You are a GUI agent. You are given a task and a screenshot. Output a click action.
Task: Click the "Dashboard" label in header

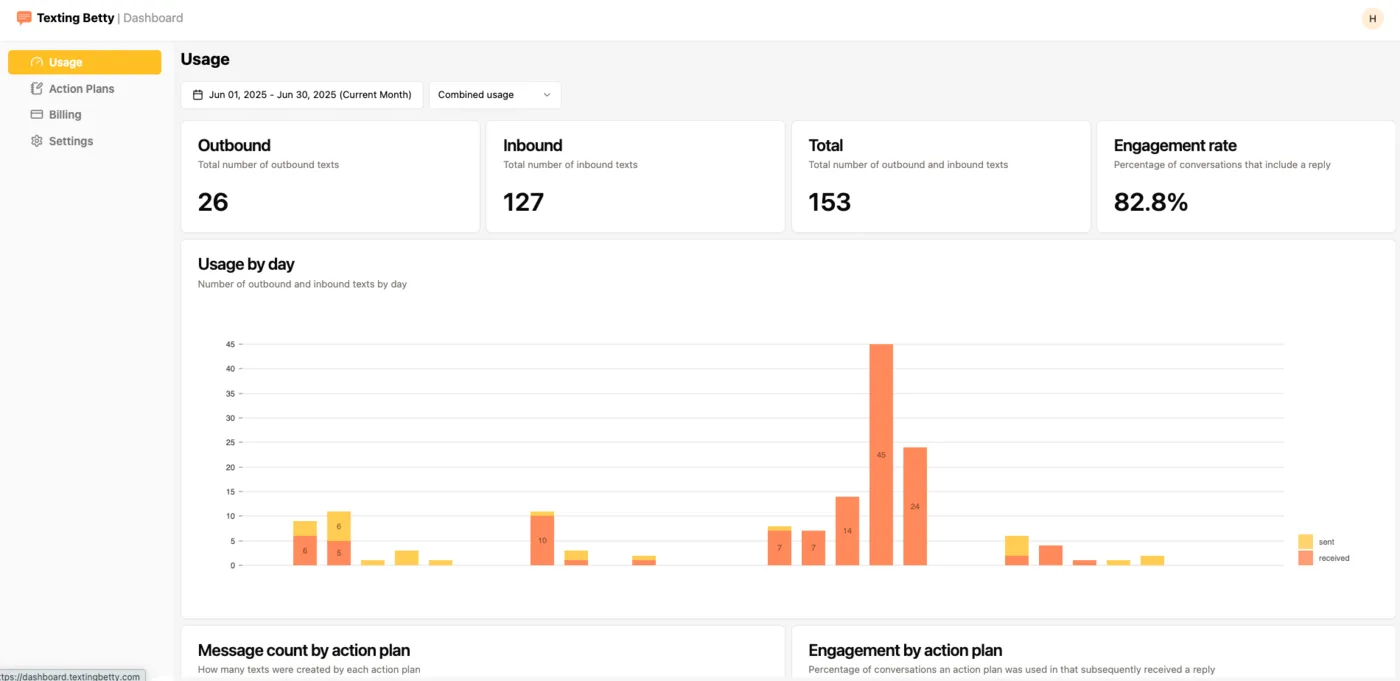(x=153, y=18)
